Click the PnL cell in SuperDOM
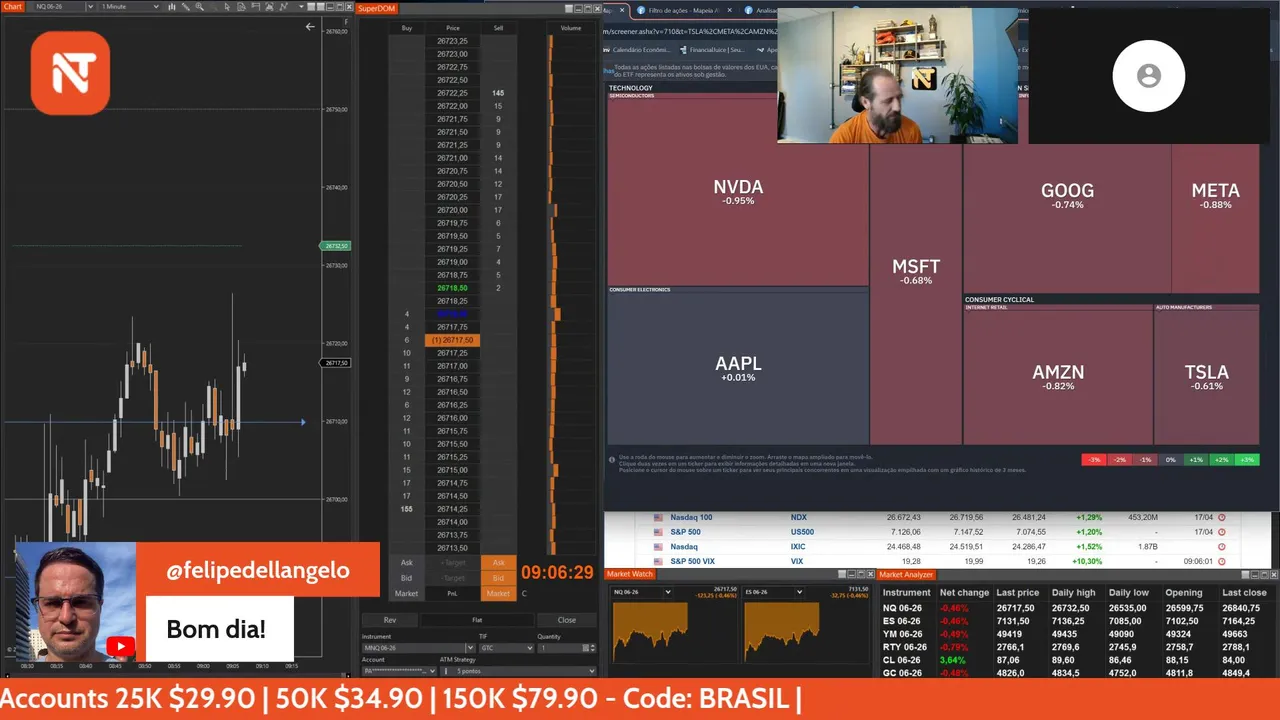The height and width of the screenshot is (720, 1280). (453, 593)
